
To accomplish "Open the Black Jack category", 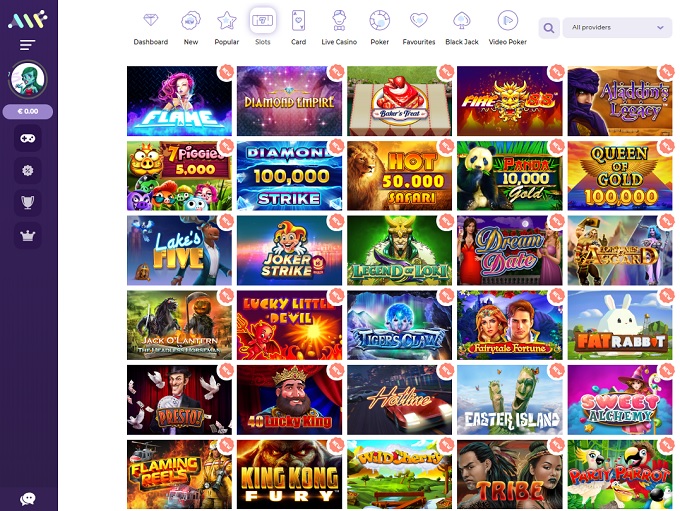I will tap(462, 28).
